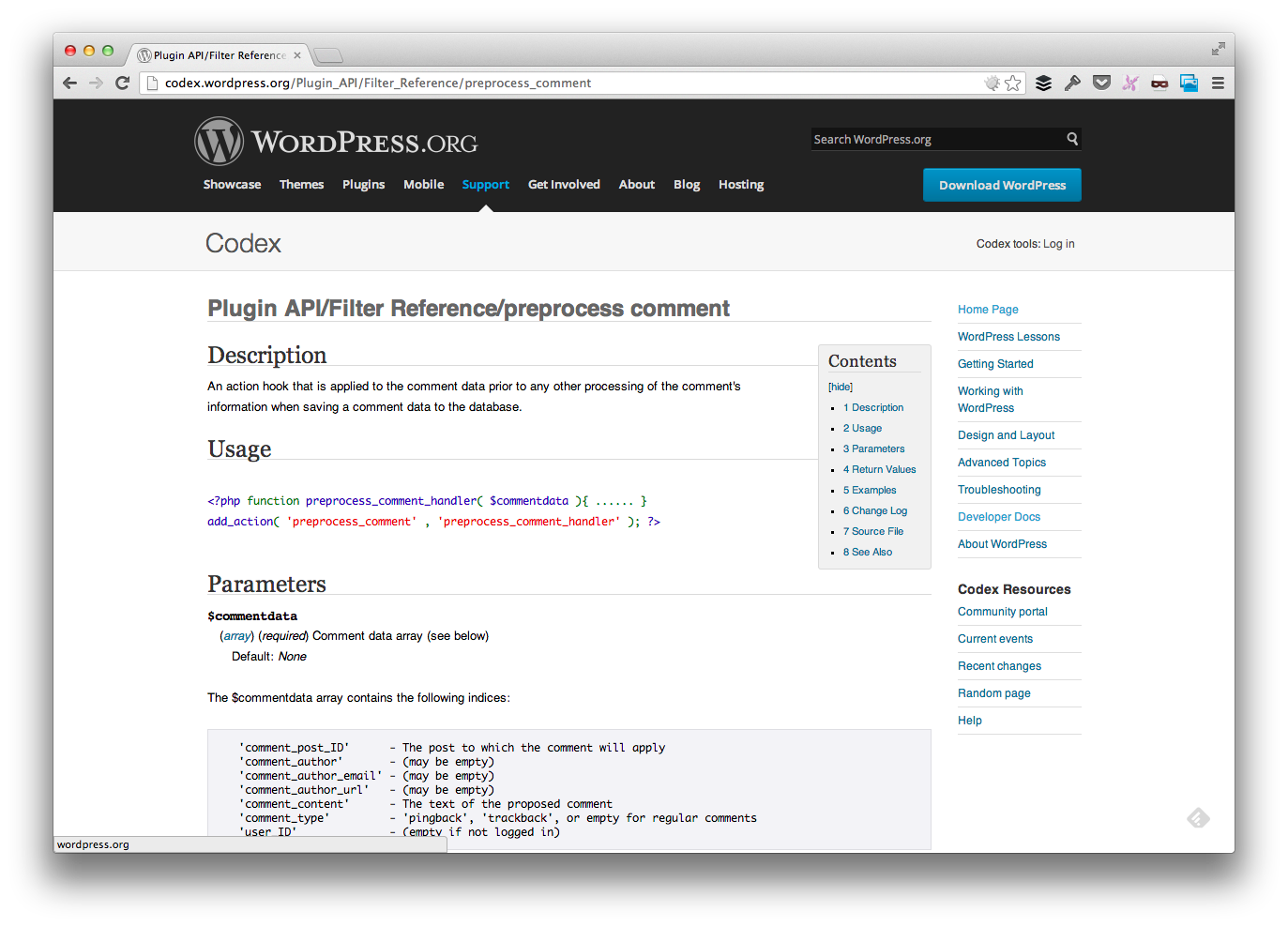Collapse the table of contents with hide link
Image resolution: width=1288 pixels, height=927 pixels.
840,387
